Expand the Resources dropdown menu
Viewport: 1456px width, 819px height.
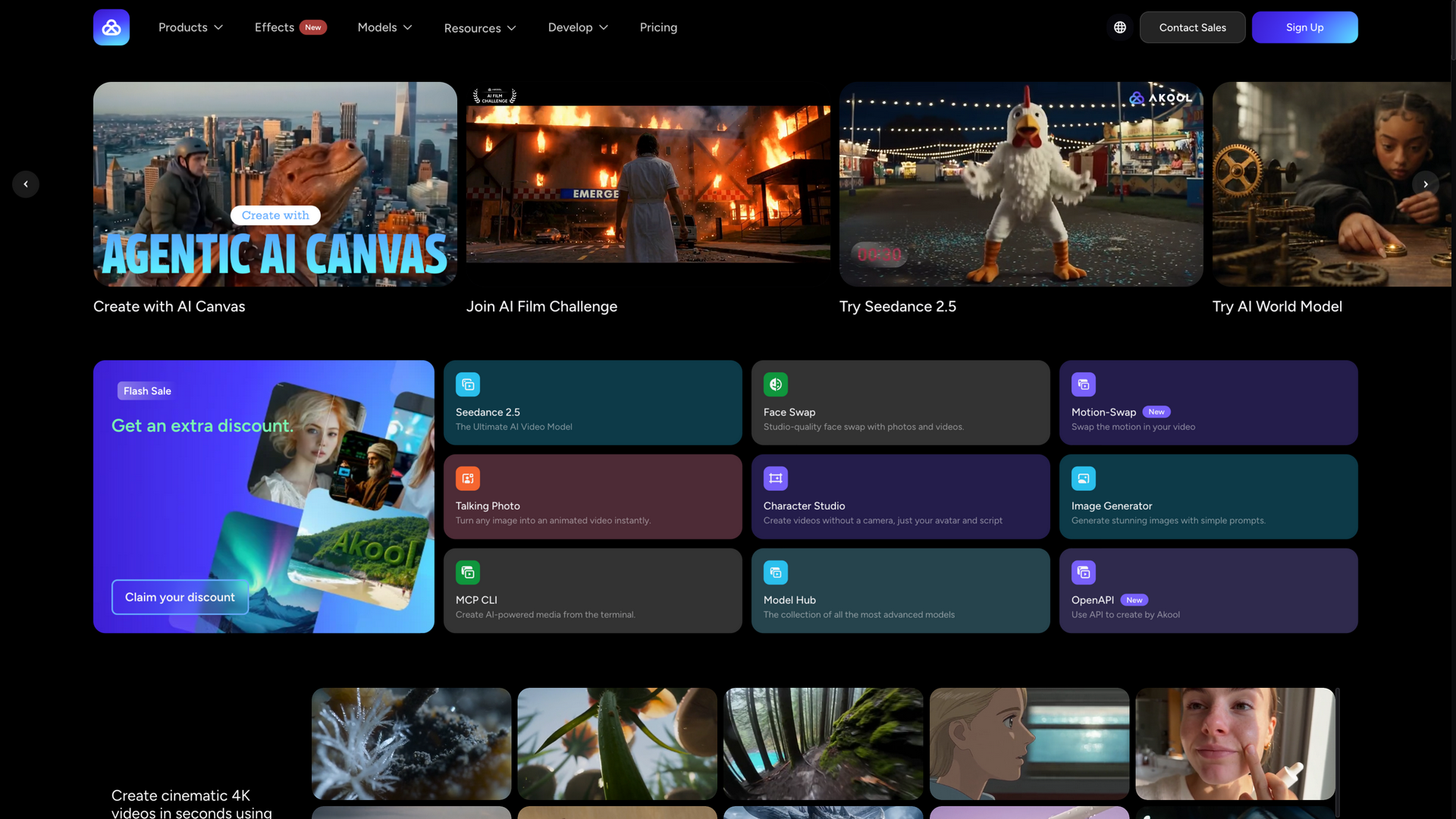pos(480,28)
